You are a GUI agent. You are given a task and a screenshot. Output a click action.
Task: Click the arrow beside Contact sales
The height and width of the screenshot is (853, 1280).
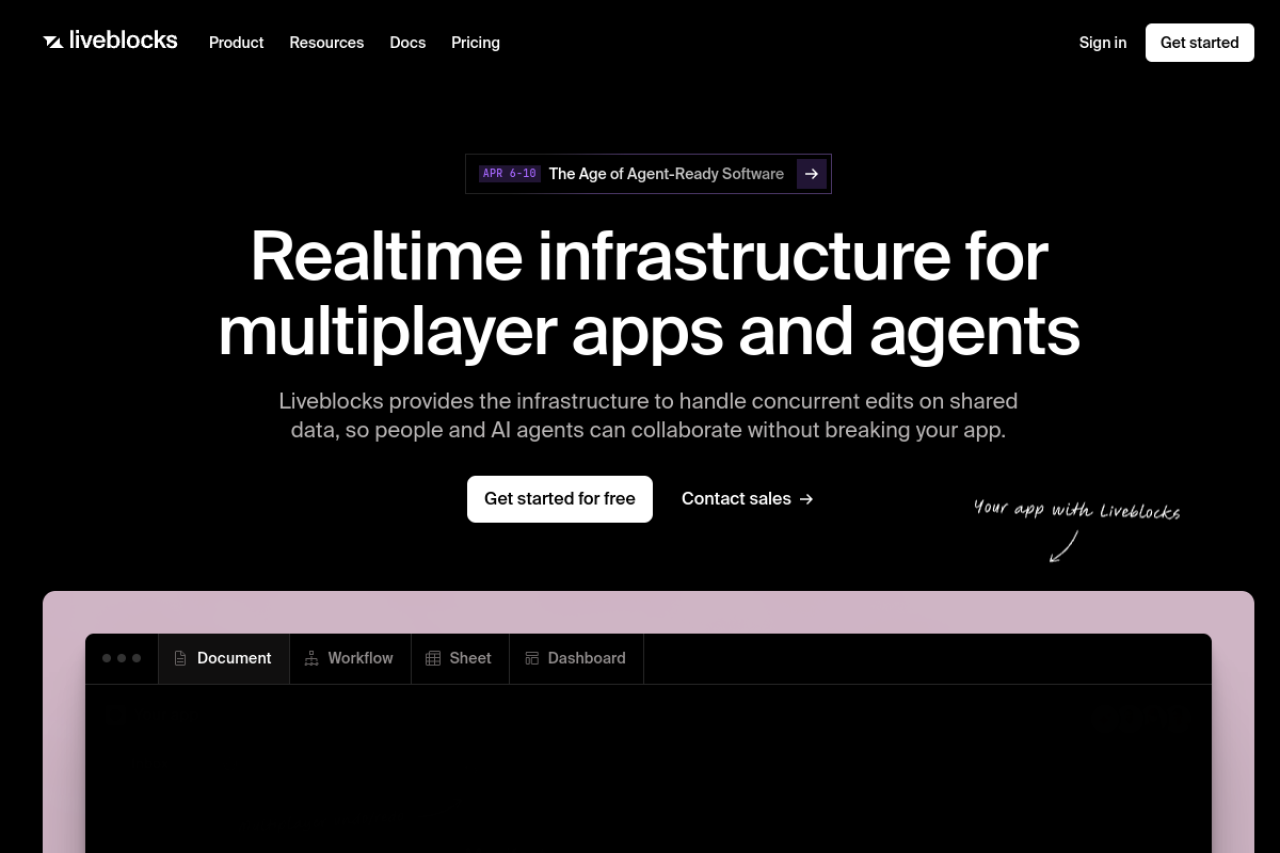(x=807, y=499)
